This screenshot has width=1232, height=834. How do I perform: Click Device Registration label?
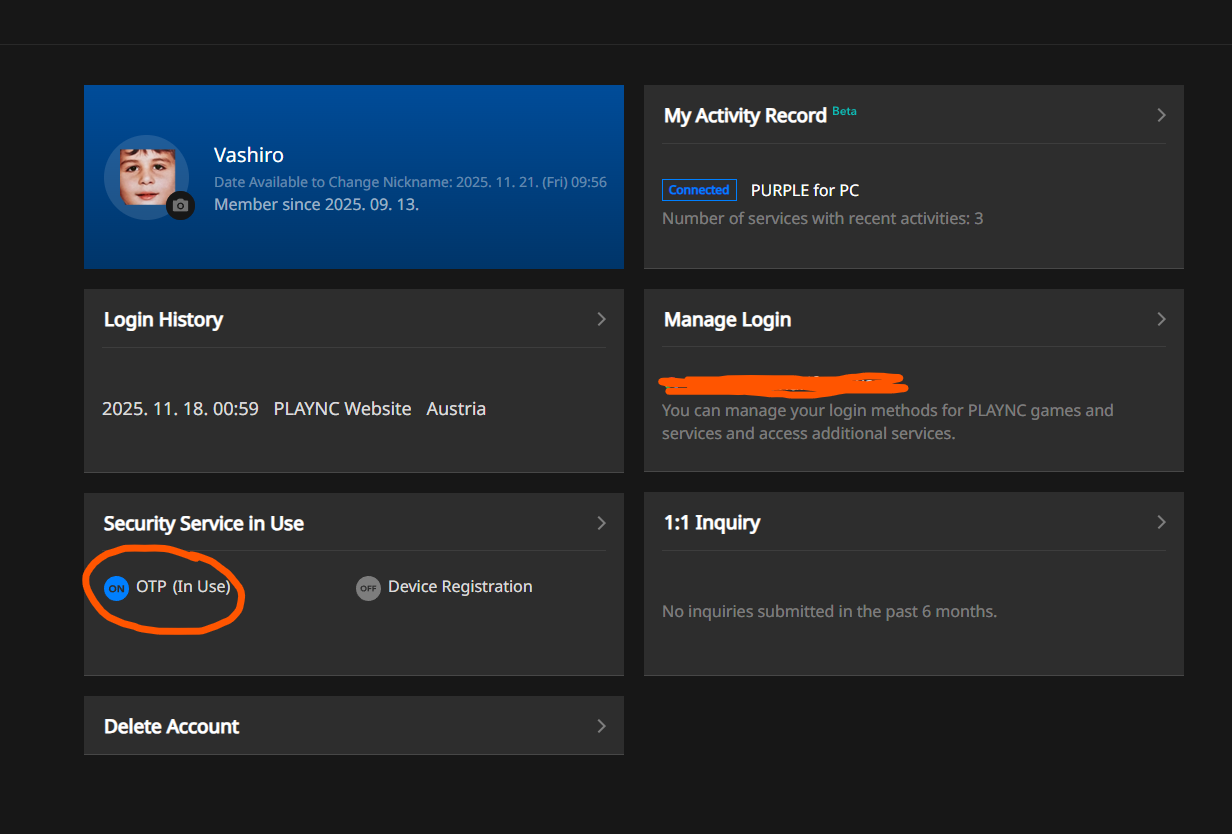pyautogui.click(x=460, y=587)
